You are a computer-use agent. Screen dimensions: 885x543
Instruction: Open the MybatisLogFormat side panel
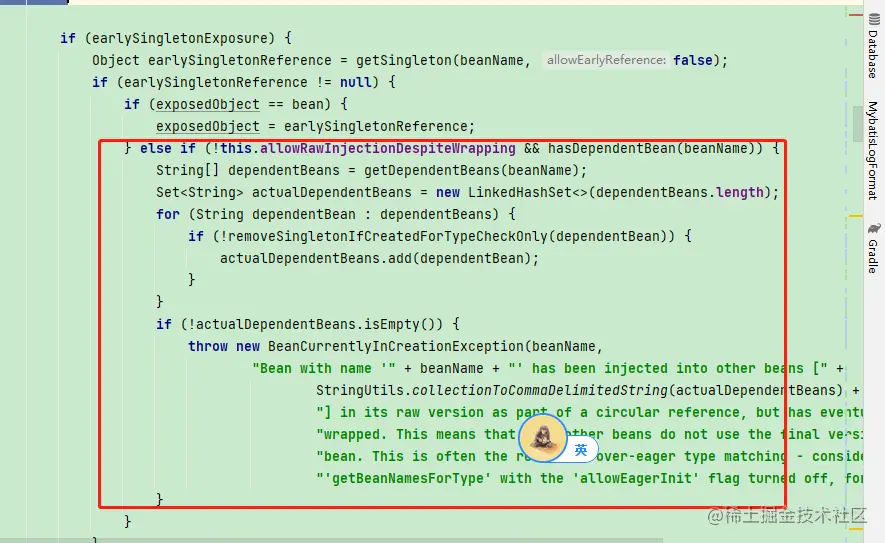(x=874, y=151)
